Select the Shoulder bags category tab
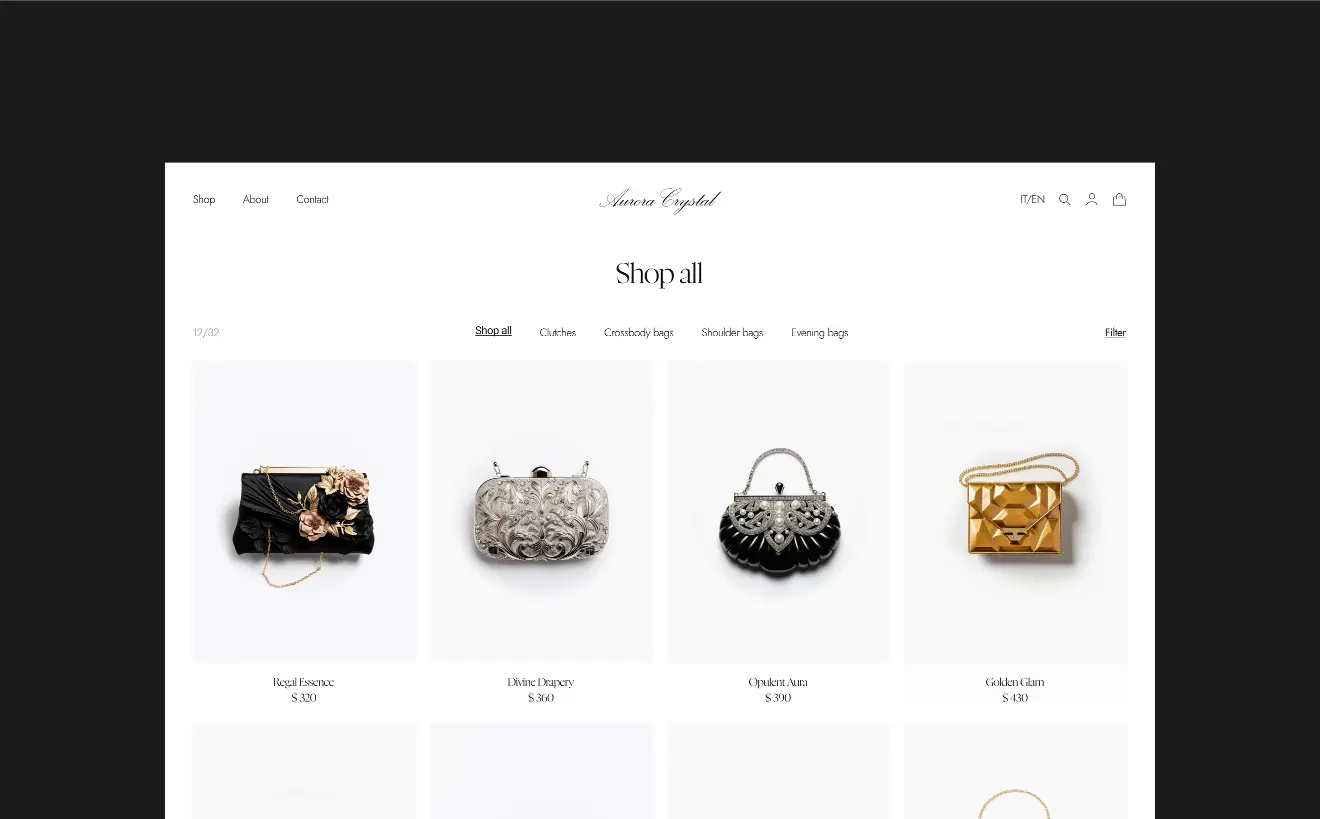This screenshot has height=819, width=1320. (x=732, y=332)
